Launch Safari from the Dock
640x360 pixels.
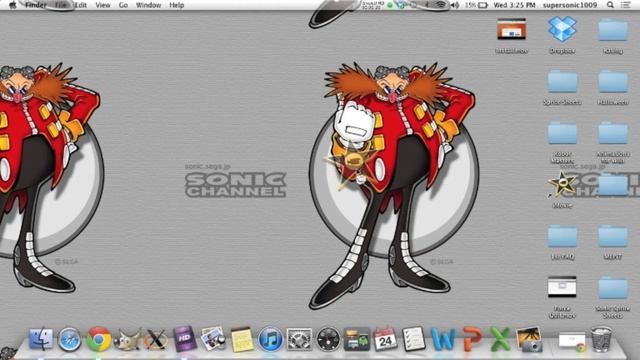[x=69, y=339]
